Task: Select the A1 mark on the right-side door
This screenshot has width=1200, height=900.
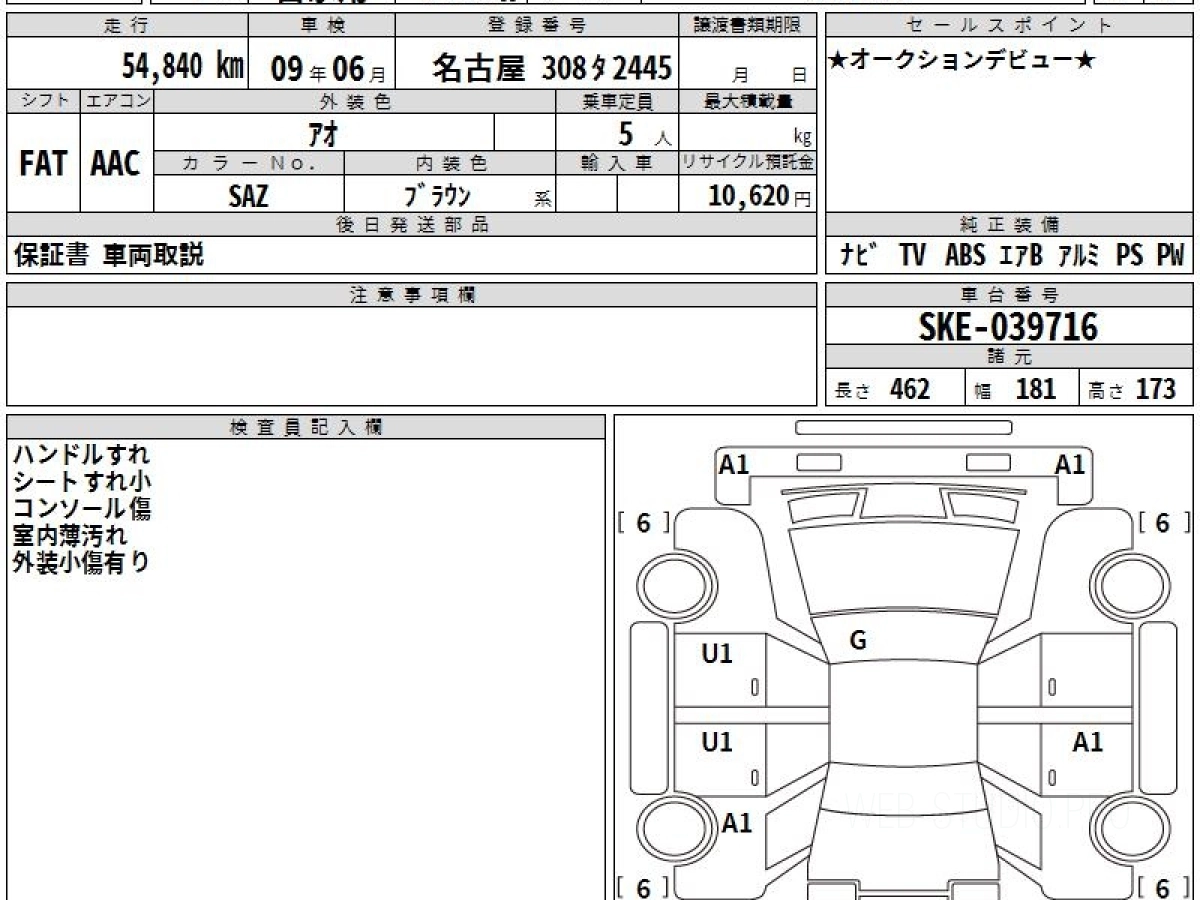Action: coord(1087,742)
